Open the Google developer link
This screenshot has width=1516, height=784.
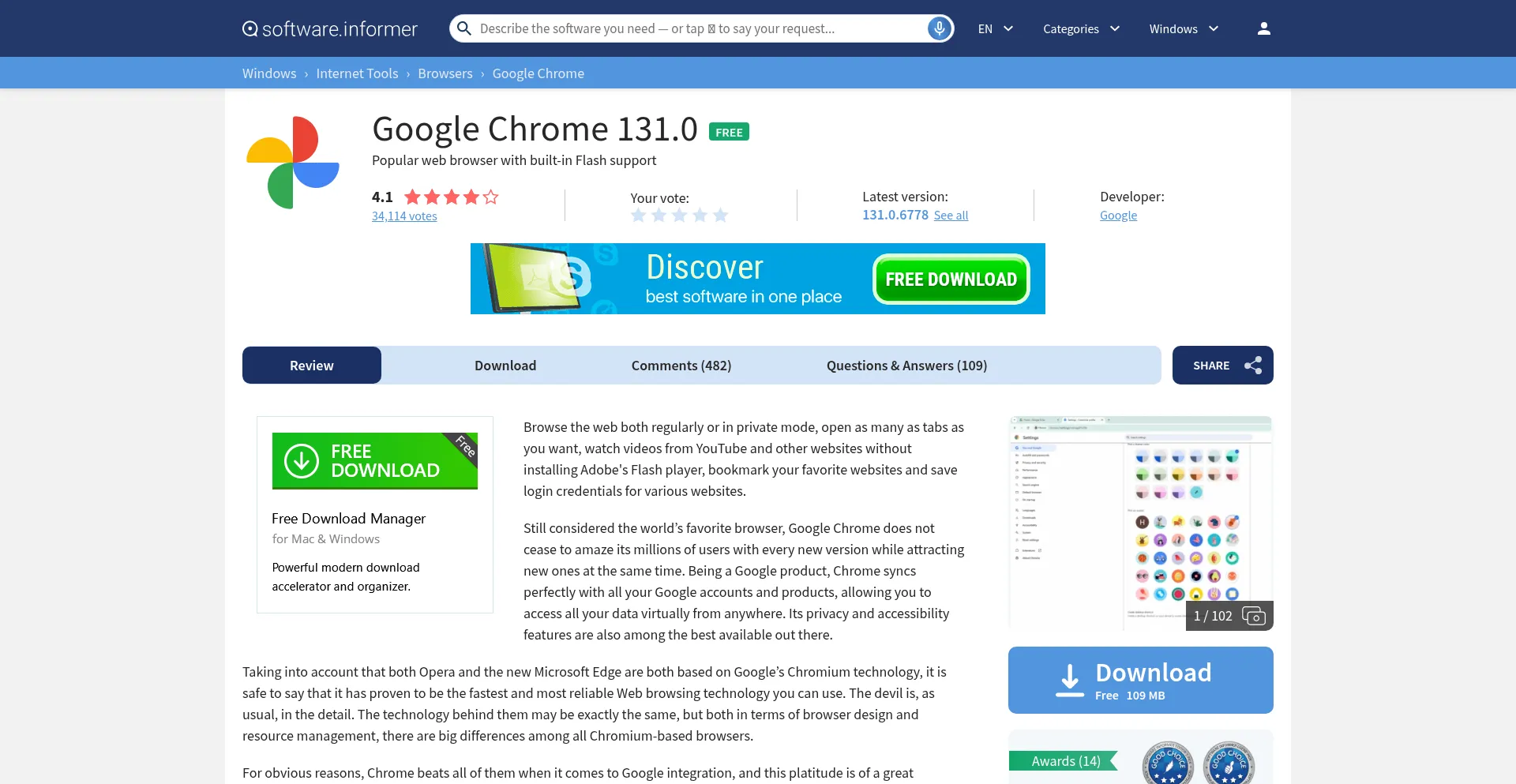tap(1118, 216)
